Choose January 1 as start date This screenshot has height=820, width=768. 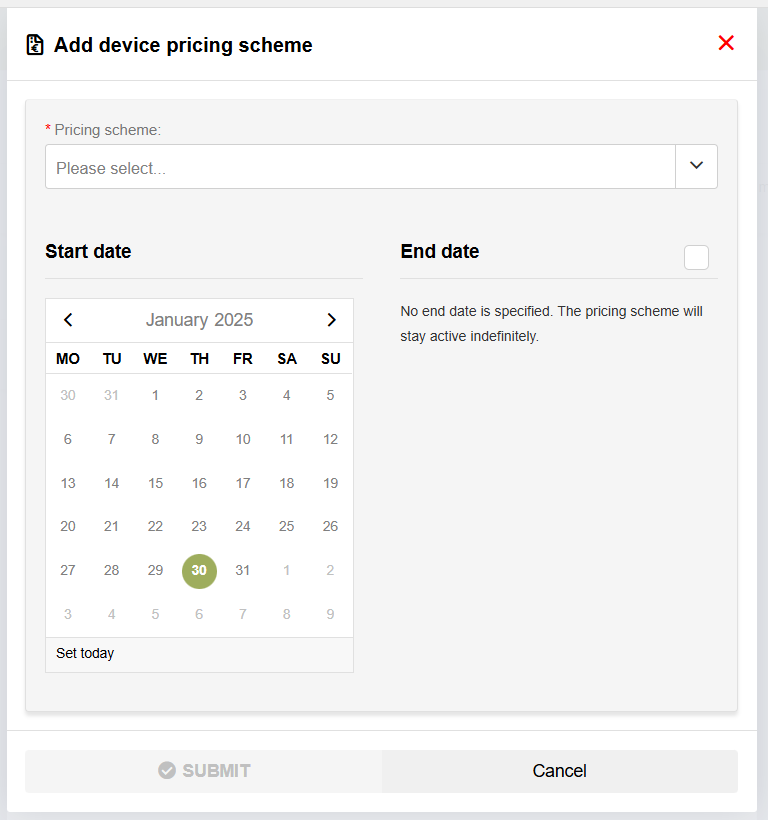(155, 395)
